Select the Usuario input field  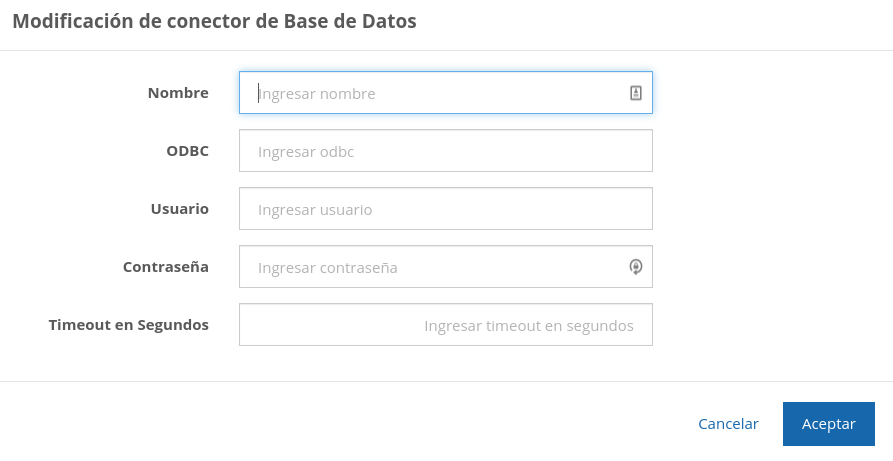(x=445, y=209)
